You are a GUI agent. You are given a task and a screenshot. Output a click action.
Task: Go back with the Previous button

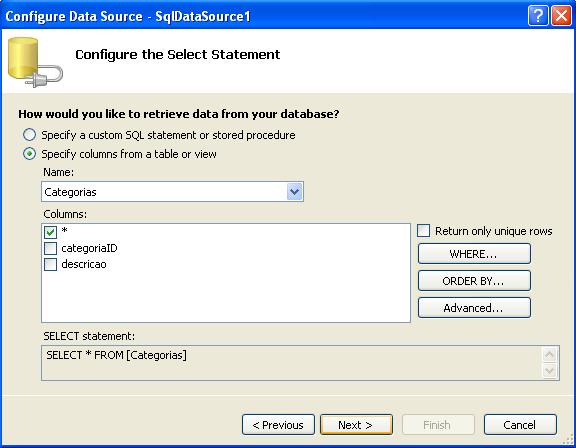[x=278, y=425]
